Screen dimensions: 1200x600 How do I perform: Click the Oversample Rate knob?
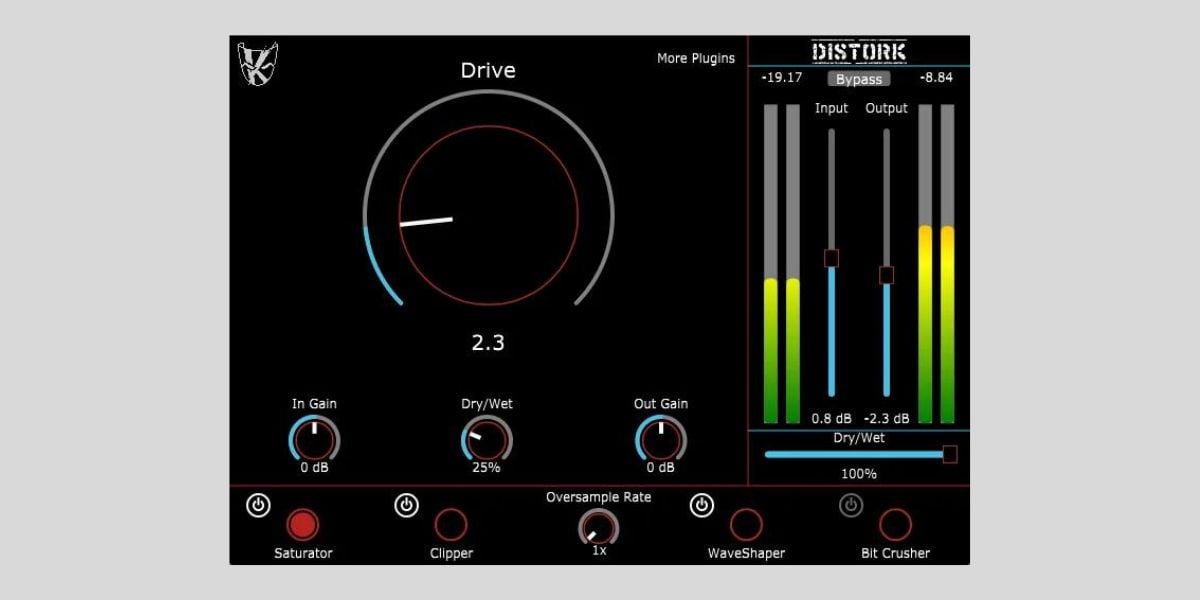tap(599, 527)
